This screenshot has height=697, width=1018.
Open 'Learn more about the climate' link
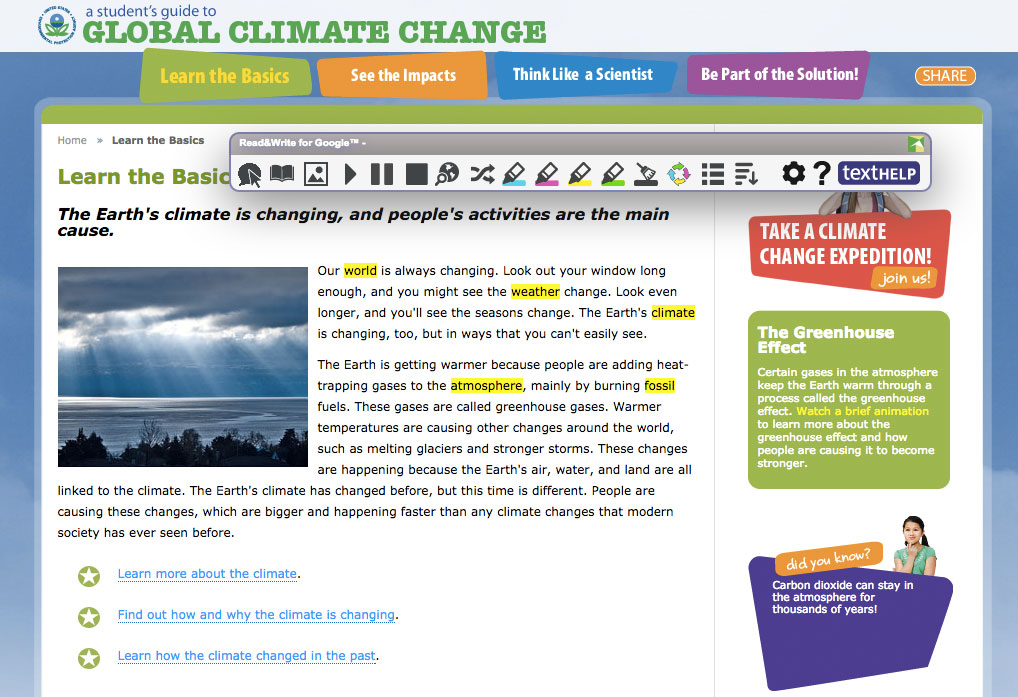pos(207,574)
